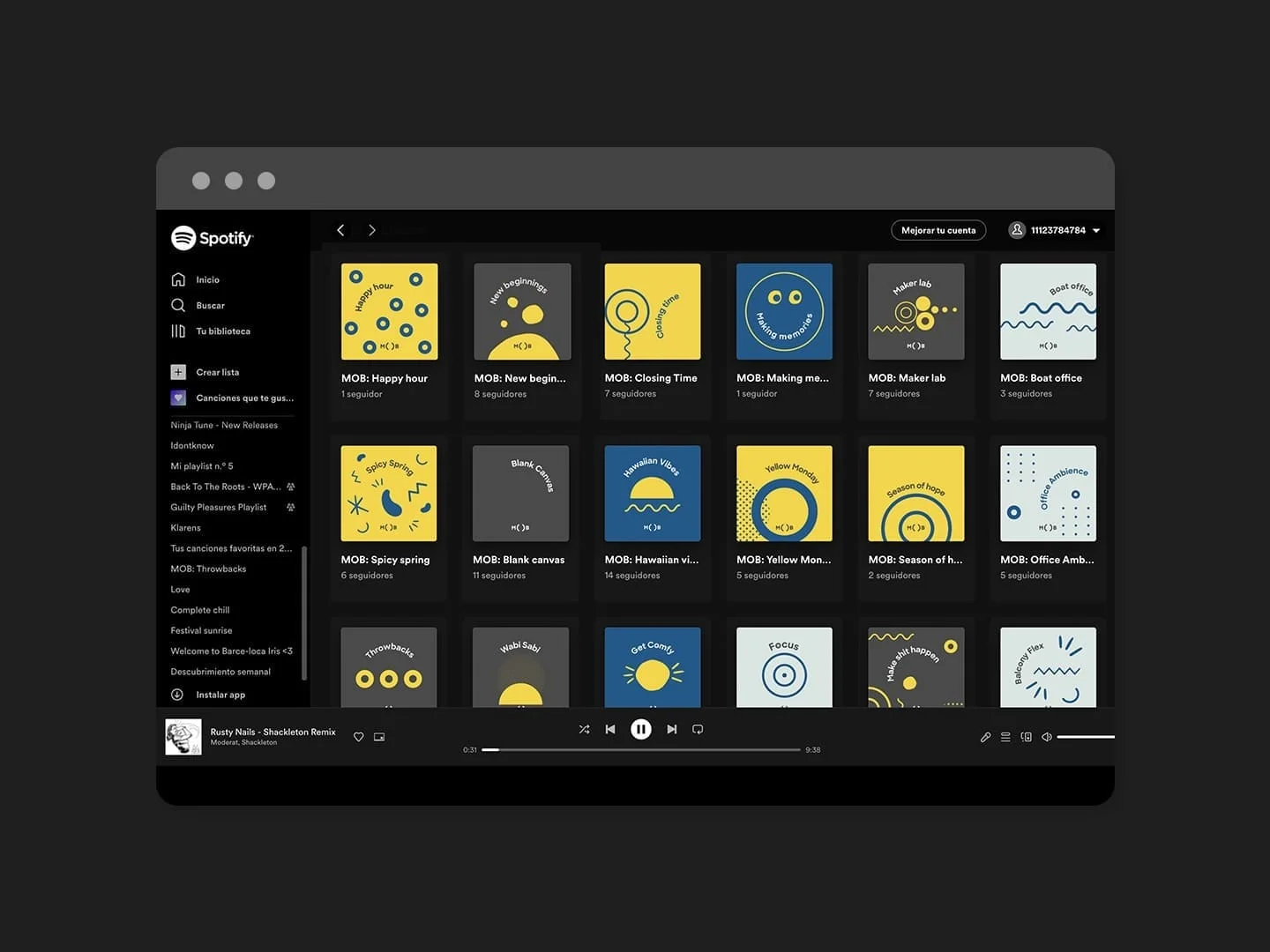
Task: Click the song progress bar
Action: 641,750
